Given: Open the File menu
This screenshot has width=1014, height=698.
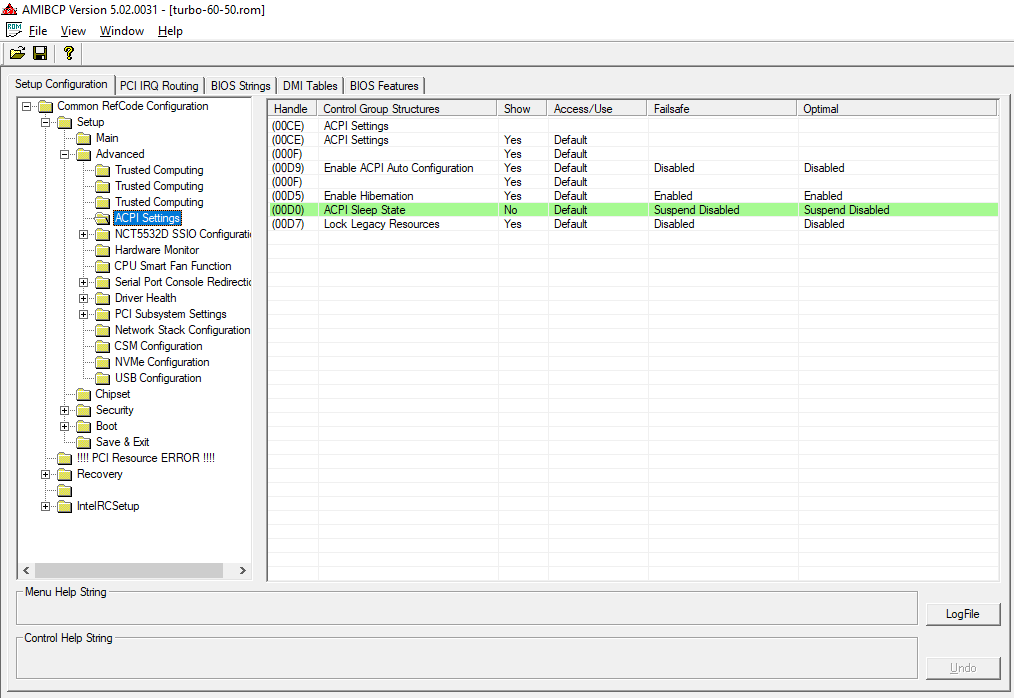Looking at the screenshot, I should point(38,30).
